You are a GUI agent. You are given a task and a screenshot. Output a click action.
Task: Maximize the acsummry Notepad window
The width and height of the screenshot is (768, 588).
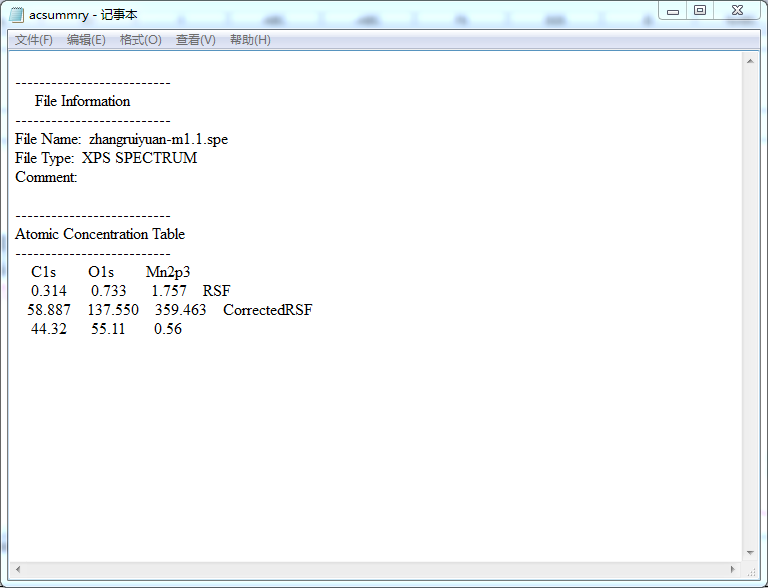(700, 11)
